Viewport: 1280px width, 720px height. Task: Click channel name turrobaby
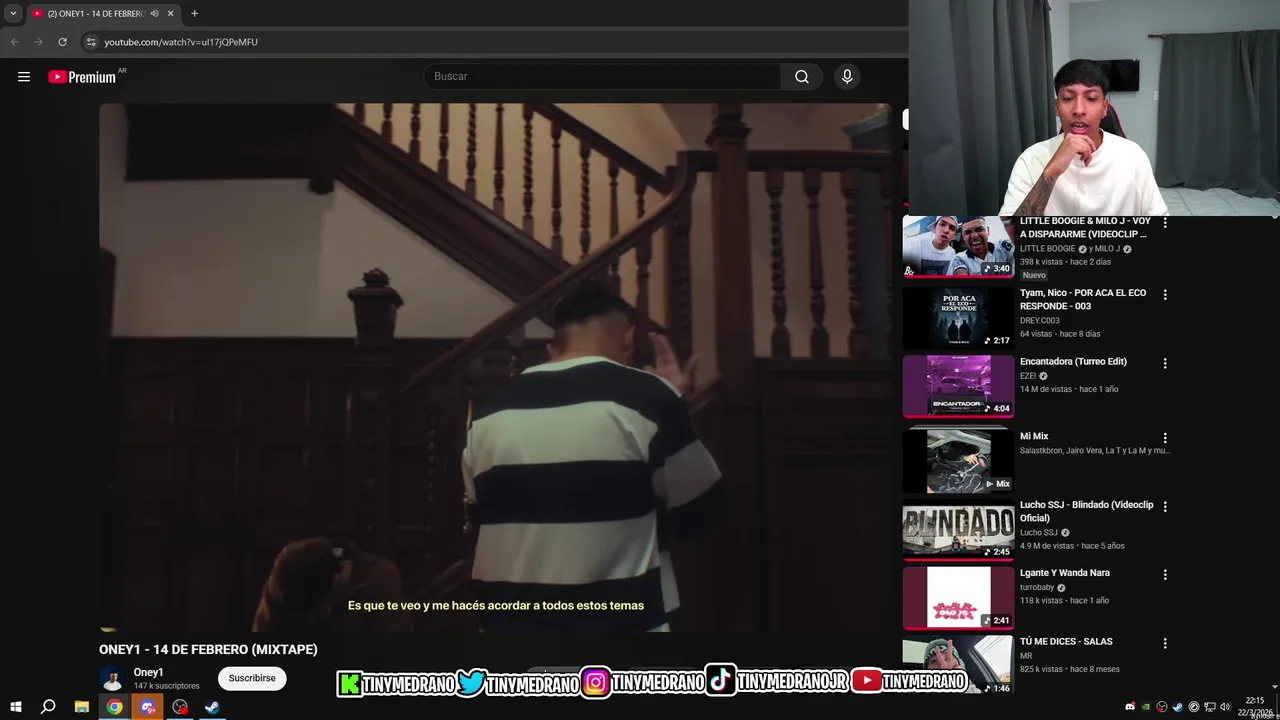1037,587
